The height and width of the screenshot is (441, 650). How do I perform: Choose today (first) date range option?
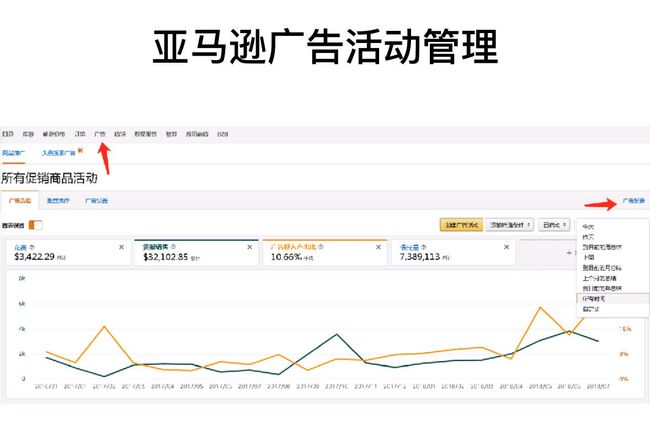(x=613, y=227)
